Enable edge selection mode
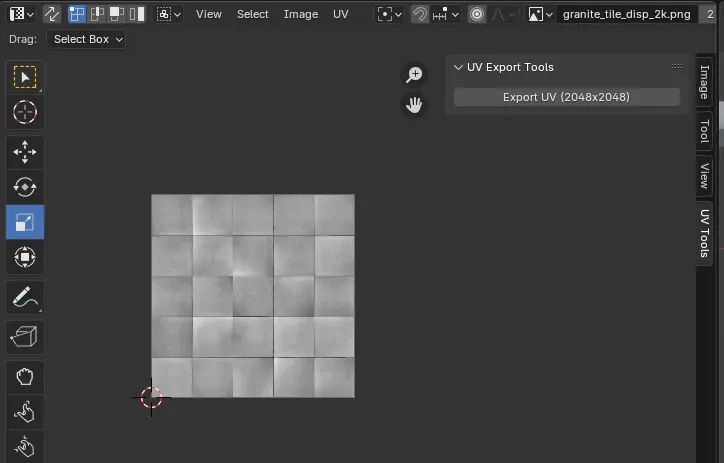Screen dimensions: 724x463 coord(97,14)
